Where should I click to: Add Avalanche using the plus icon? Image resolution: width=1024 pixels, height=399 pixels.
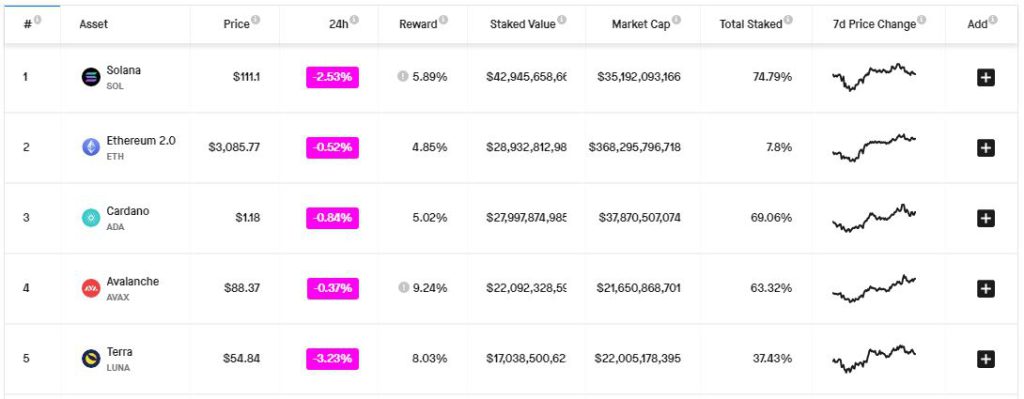click(985, 289)
